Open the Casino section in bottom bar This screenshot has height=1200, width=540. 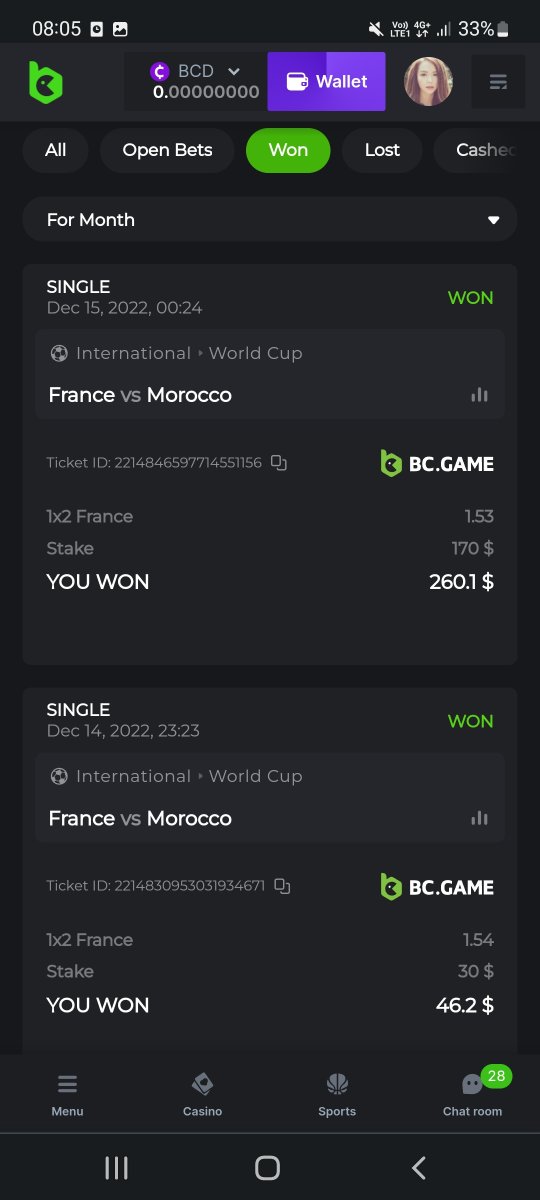202,1094
